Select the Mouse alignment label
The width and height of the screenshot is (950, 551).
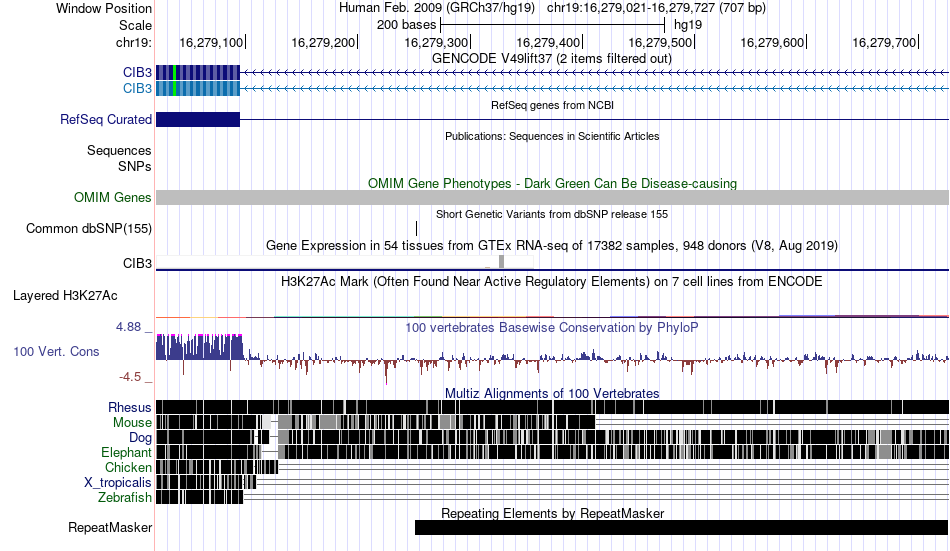132,422
